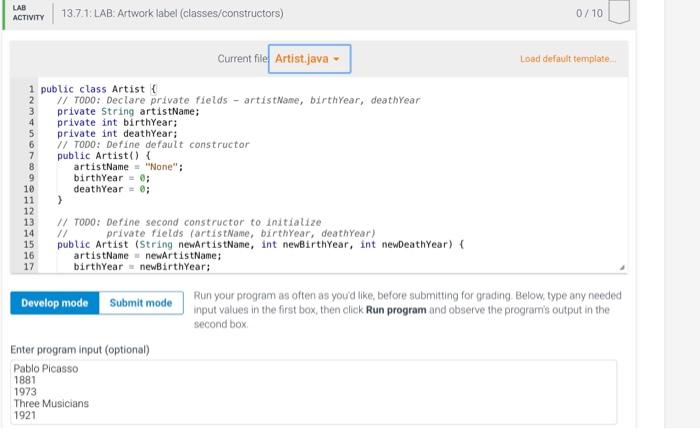Image resolution: width=700 pixels, height=429 pixels.
Task: Click the second constructor signature on line 15
Action: [x=261, y=244]
